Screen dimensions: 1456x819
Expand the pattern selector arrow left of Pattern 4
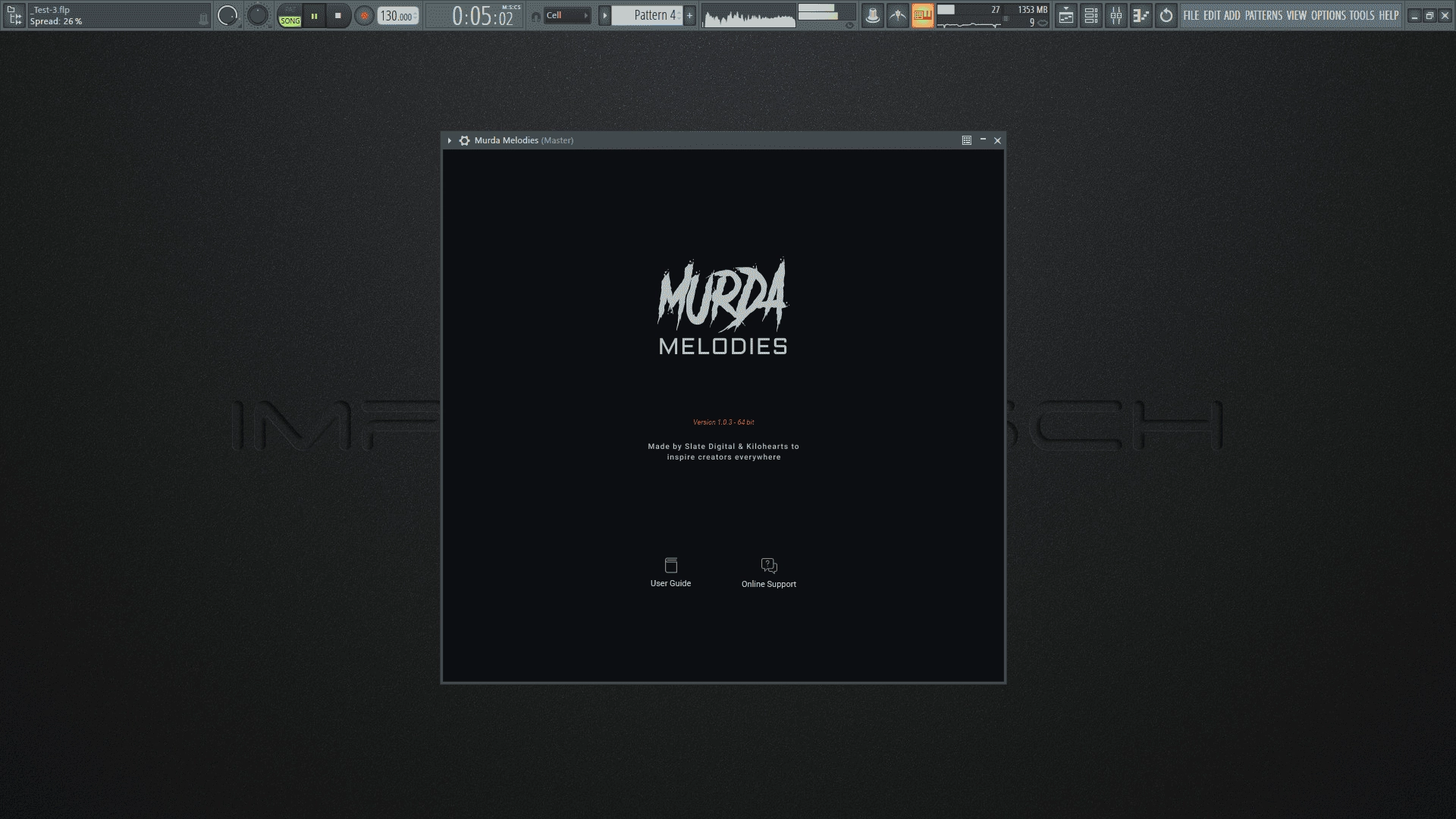pos(604,15)
